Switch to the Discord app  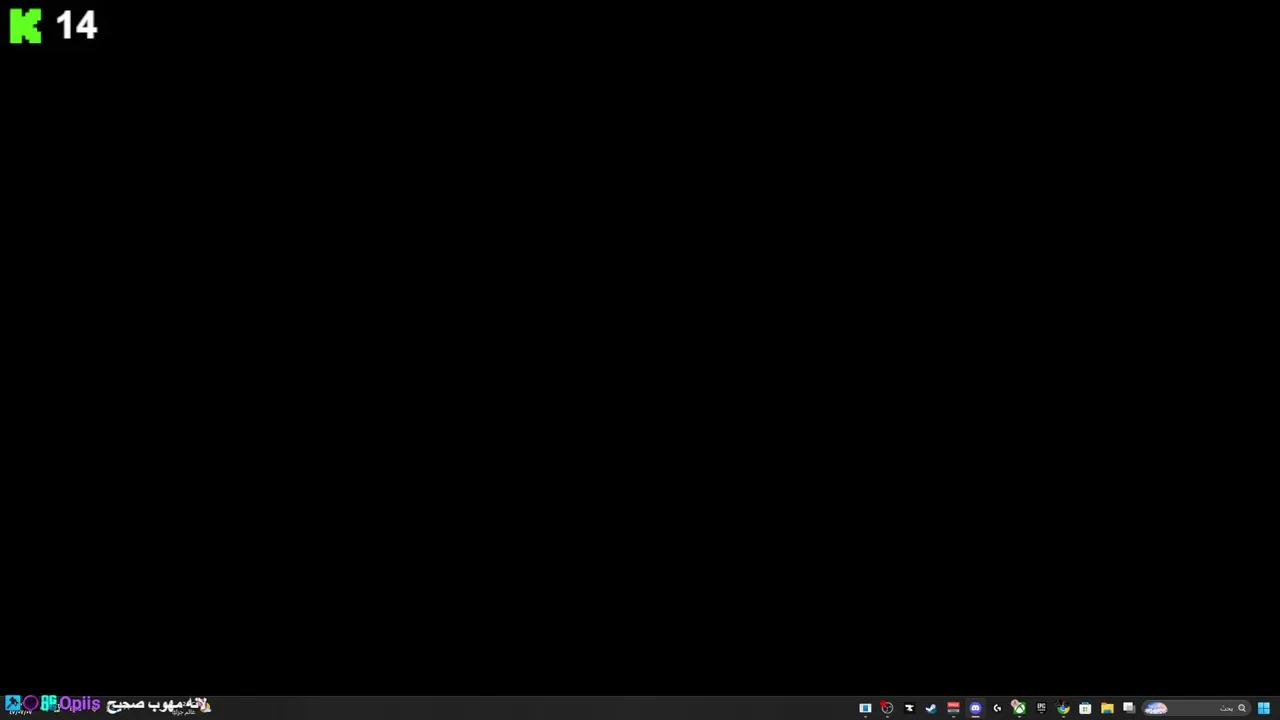975,708
